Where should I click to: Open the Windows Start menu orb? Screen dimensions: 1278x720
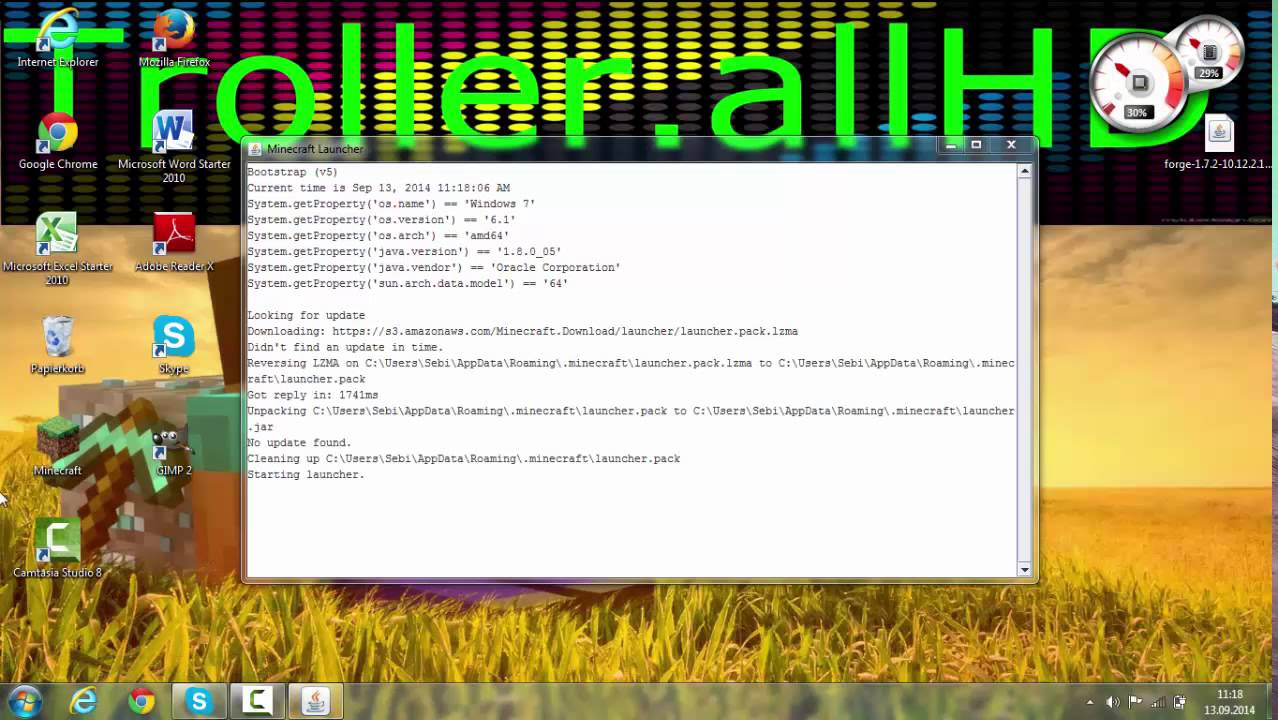point(24,701)
